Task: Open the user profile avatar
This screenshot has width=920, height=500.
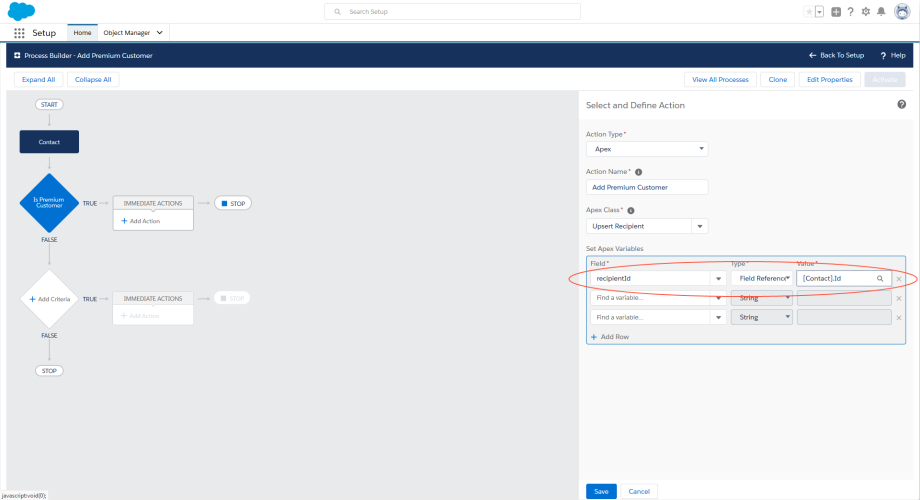Action: coord(902,11)
